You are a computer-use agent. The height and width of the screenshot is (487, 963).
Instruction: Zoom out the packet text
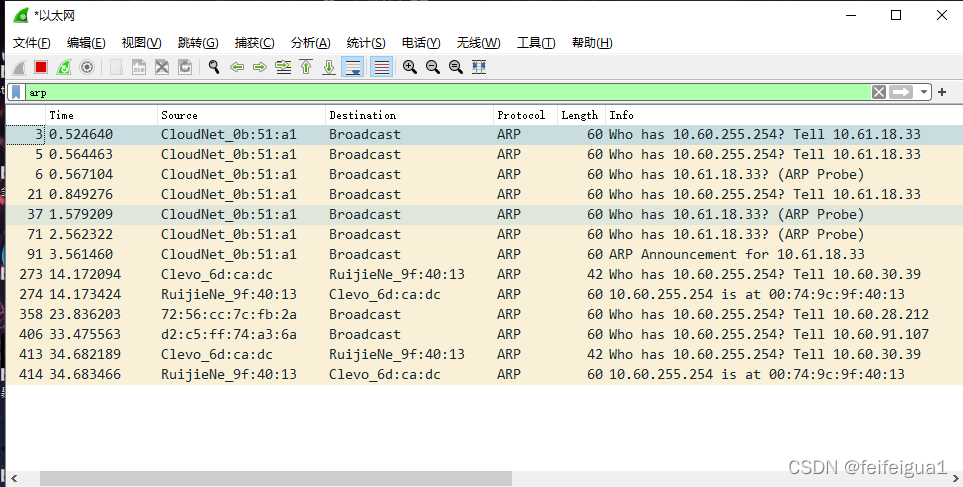432,67
